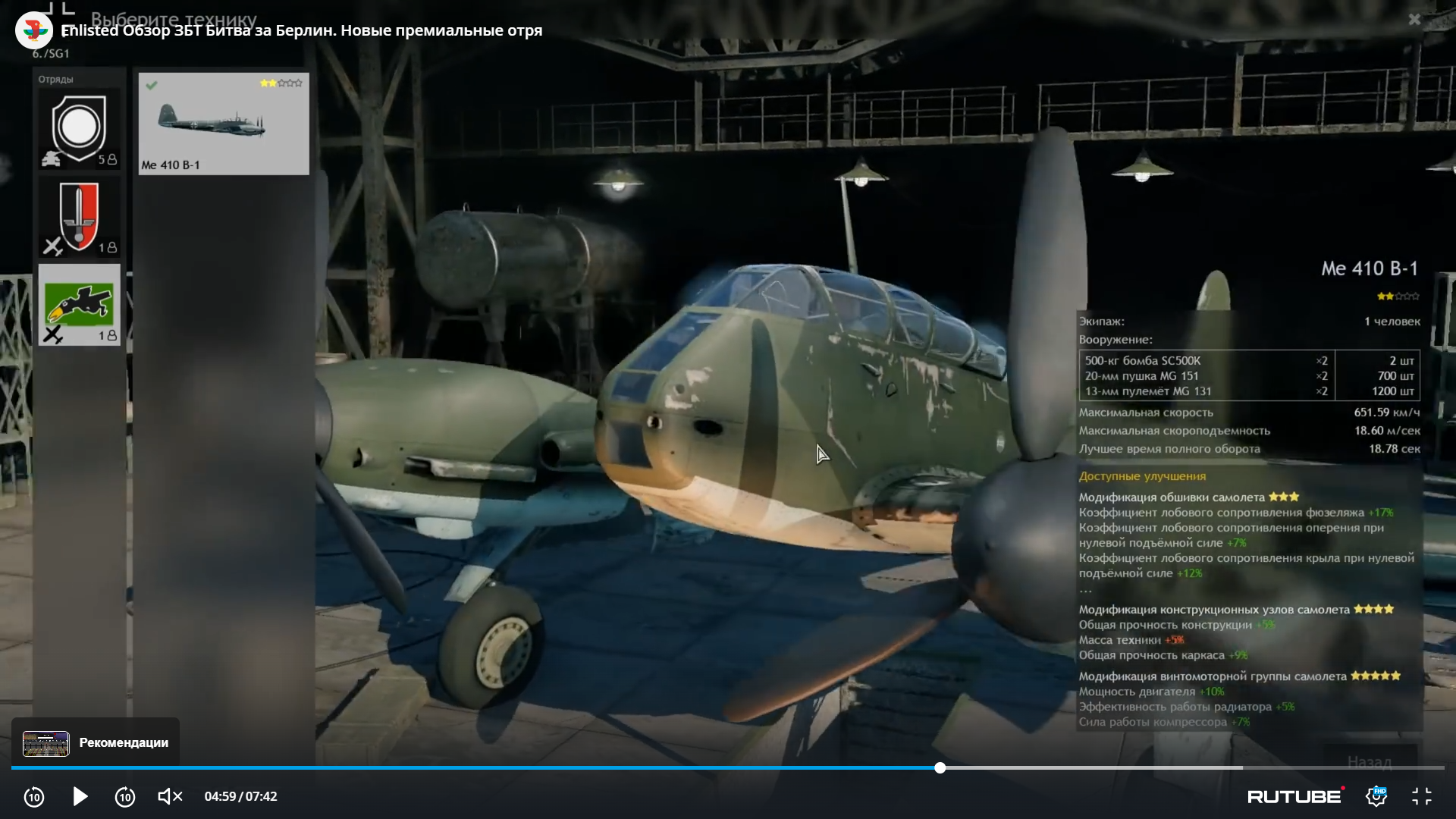Screen dimensions: 1456x819
Task: Skip forward 10 seconds
Action: 125,796
